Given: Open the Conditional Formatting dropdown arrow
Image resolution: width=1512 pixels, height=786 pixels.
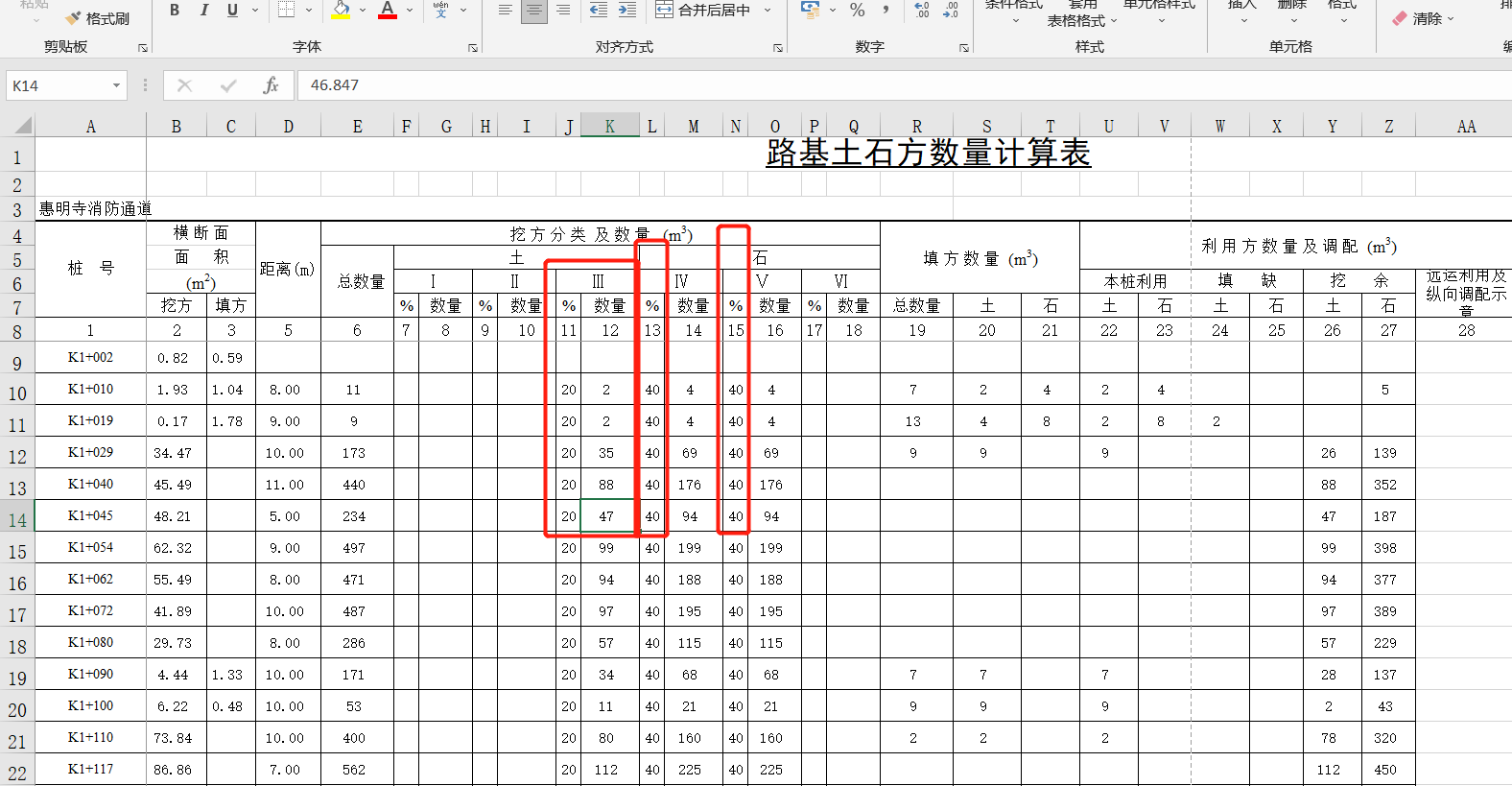Looking at the screenshot, I should coord(1015,20).
